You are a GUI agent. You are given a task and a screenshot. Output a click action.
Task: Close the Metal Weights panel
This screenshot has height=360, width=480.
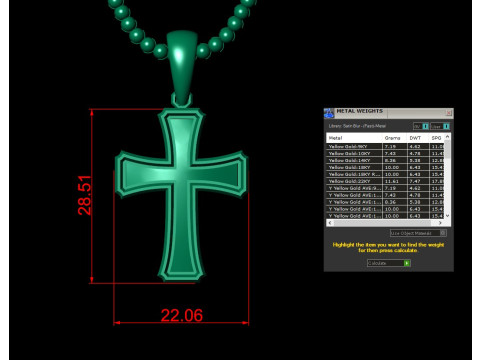449,113
